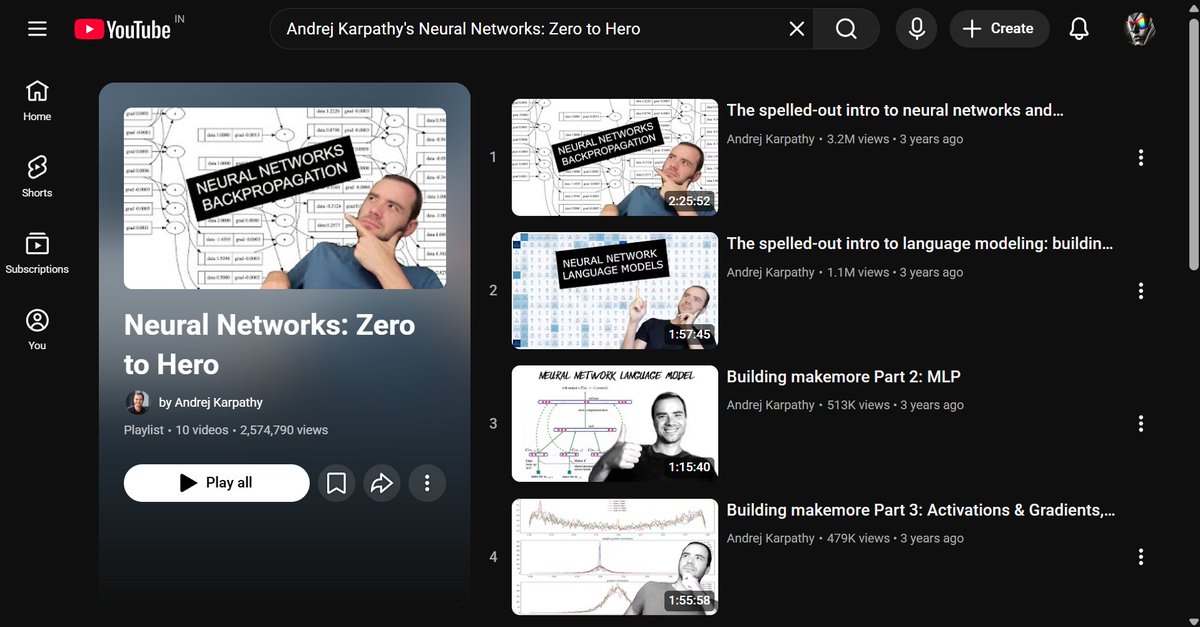This screenshot has height=627, width=1200.
Task: Click the 'Neural Networks: Zero to Hero' heading
Action: point(269,344)
